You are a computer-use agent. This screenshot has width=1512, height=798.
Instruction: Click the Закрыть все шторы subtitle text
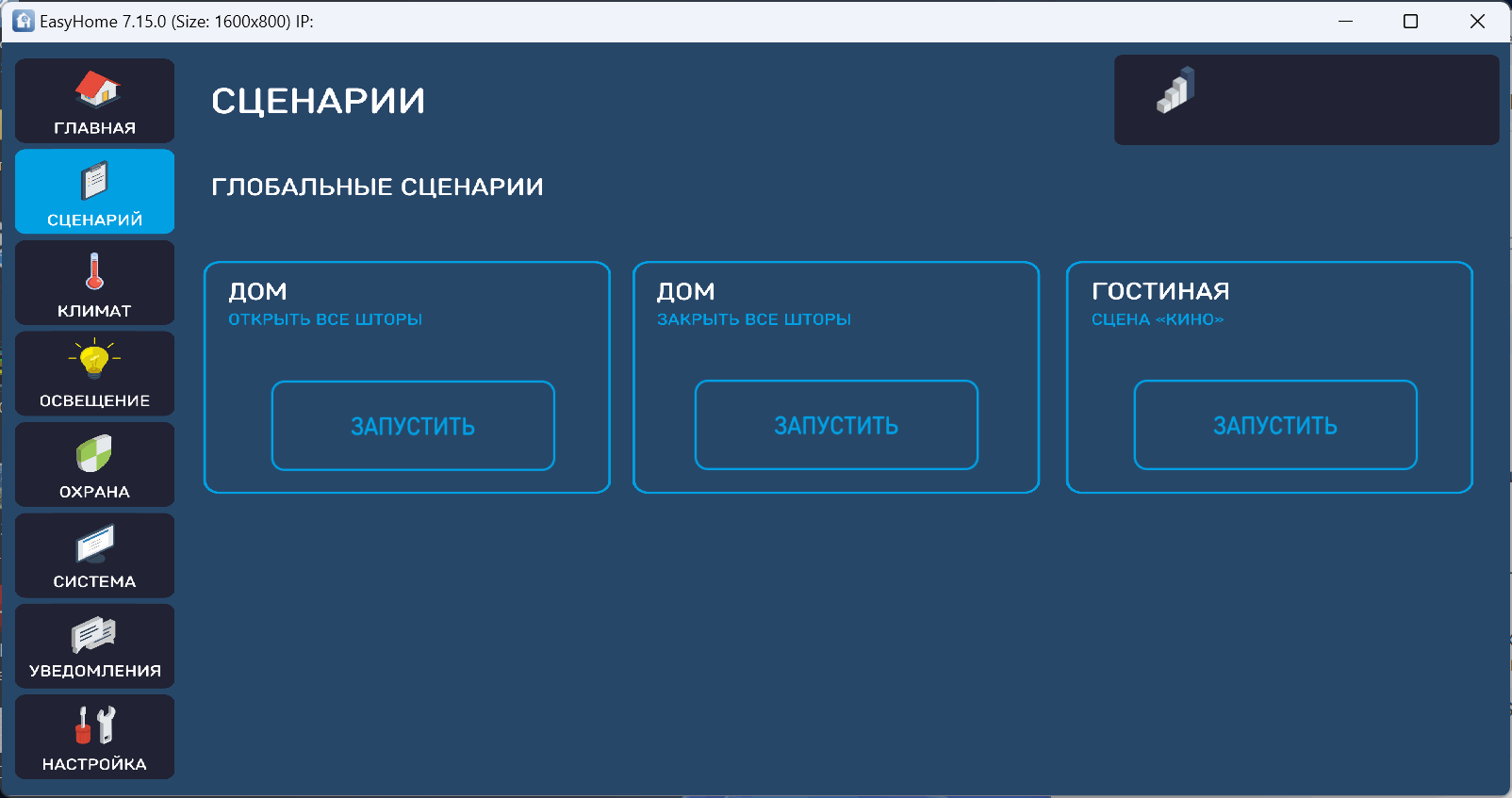pyautogui.click(x=753, y=319)
